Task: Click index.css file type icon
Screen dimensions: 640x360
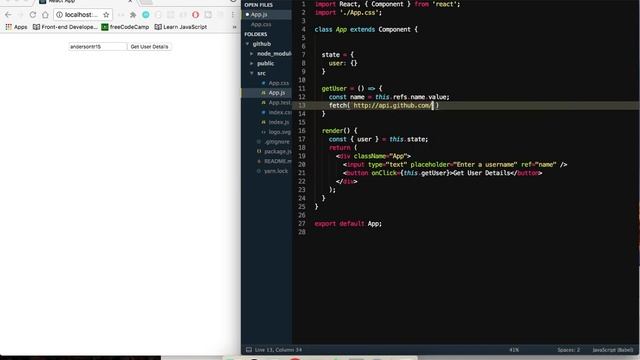Action: (x=263, y=112)
